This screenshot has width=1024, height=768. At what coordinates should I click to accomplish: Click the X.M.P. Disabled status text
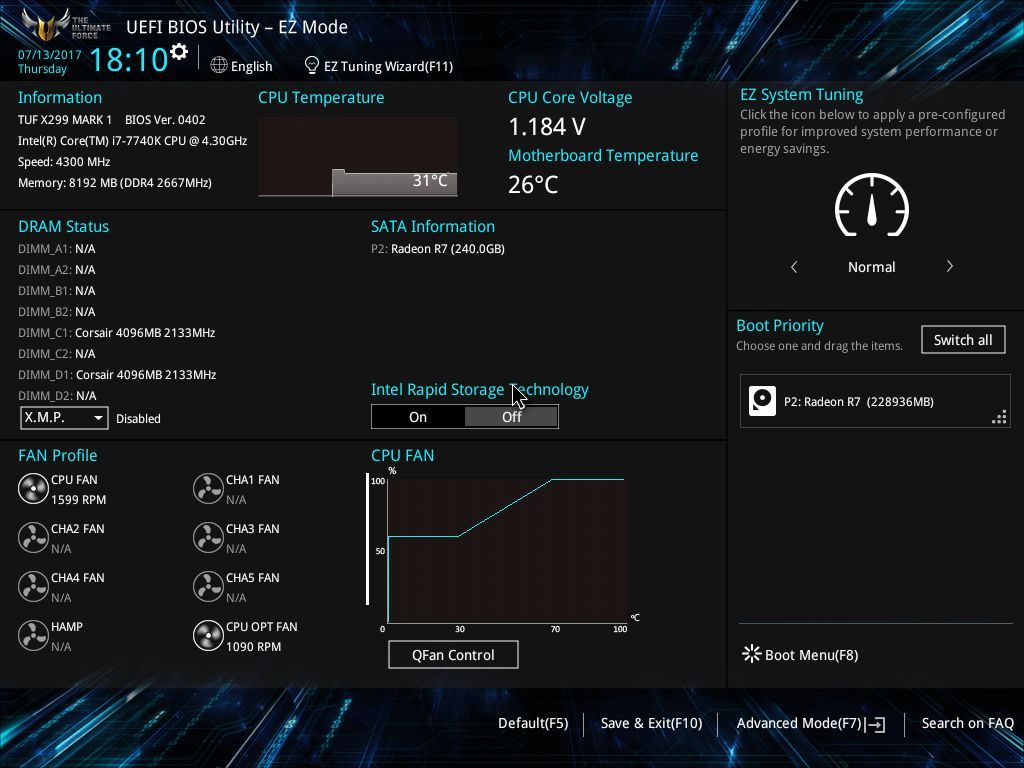click(x=138, y=419)
